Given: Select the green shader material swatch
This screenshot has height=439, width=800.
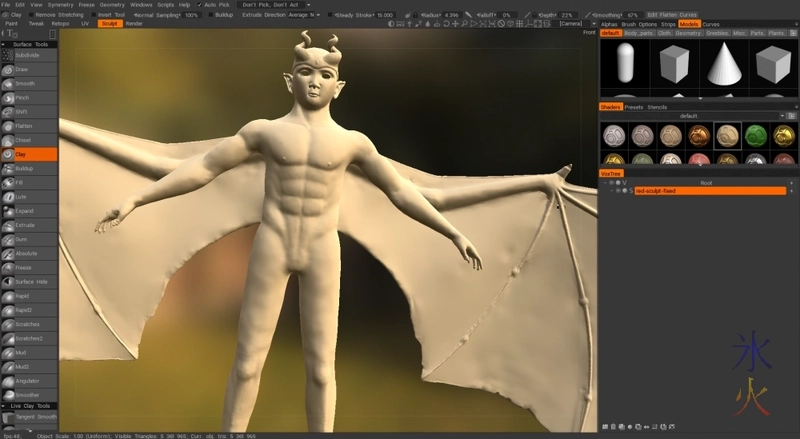Looking at the screenshot, I should [x=756, y=136].
